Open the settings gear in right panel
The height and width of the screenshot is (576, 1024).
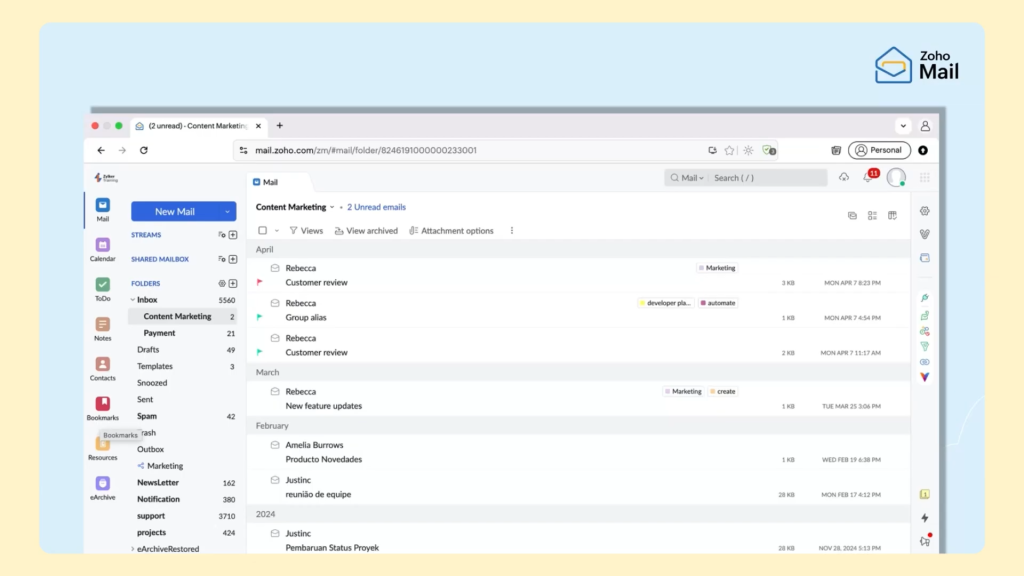[924, 211]
